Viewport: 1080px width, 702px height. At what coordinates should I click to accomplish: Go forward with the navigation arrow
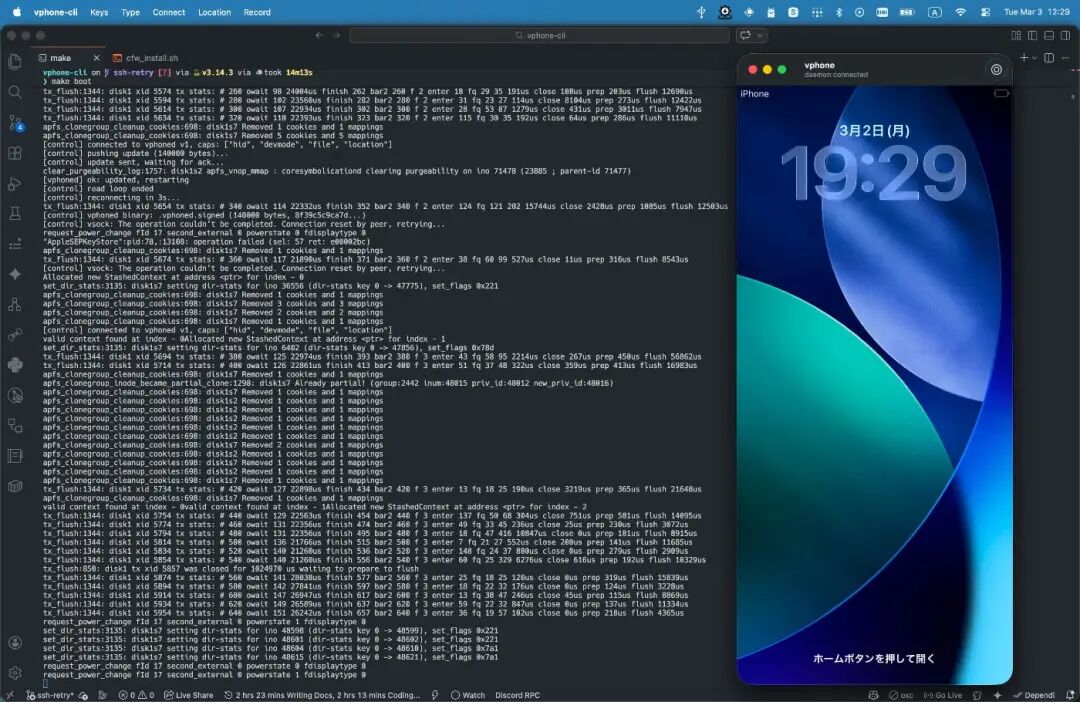(336, 35)
